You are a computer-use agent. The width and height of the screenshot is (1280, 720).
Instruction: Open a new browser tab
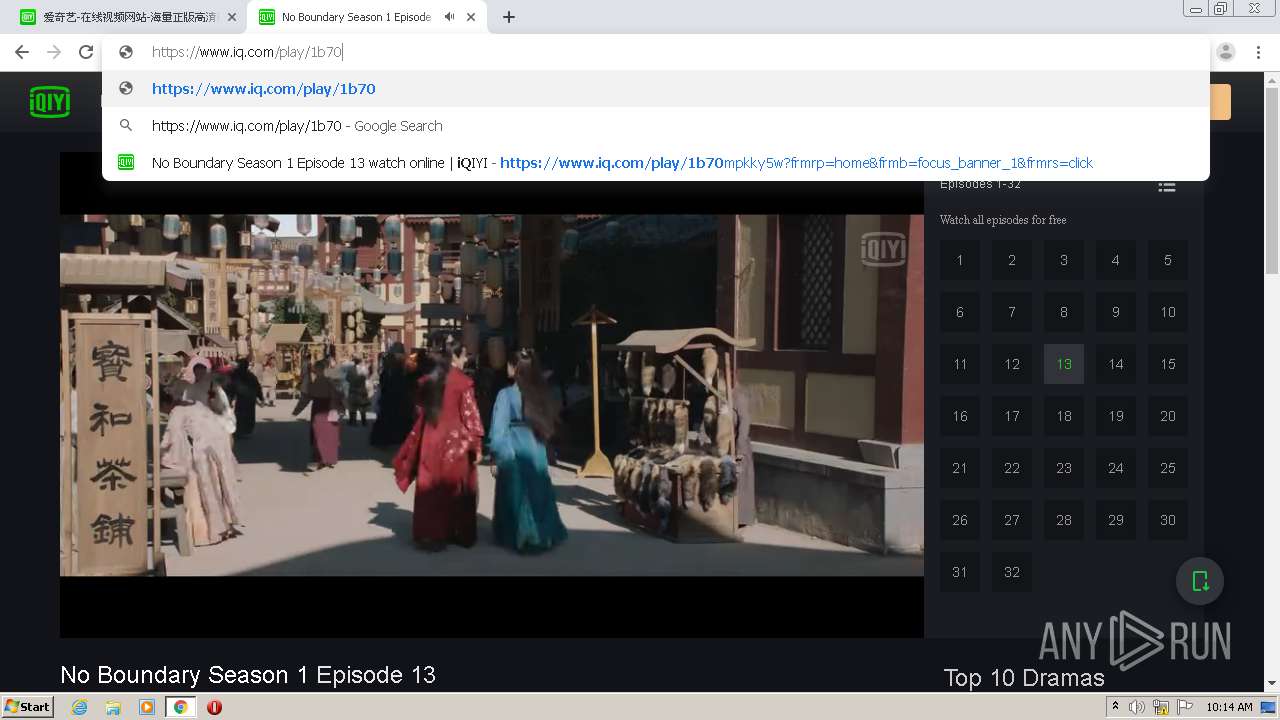click(508, 17)
